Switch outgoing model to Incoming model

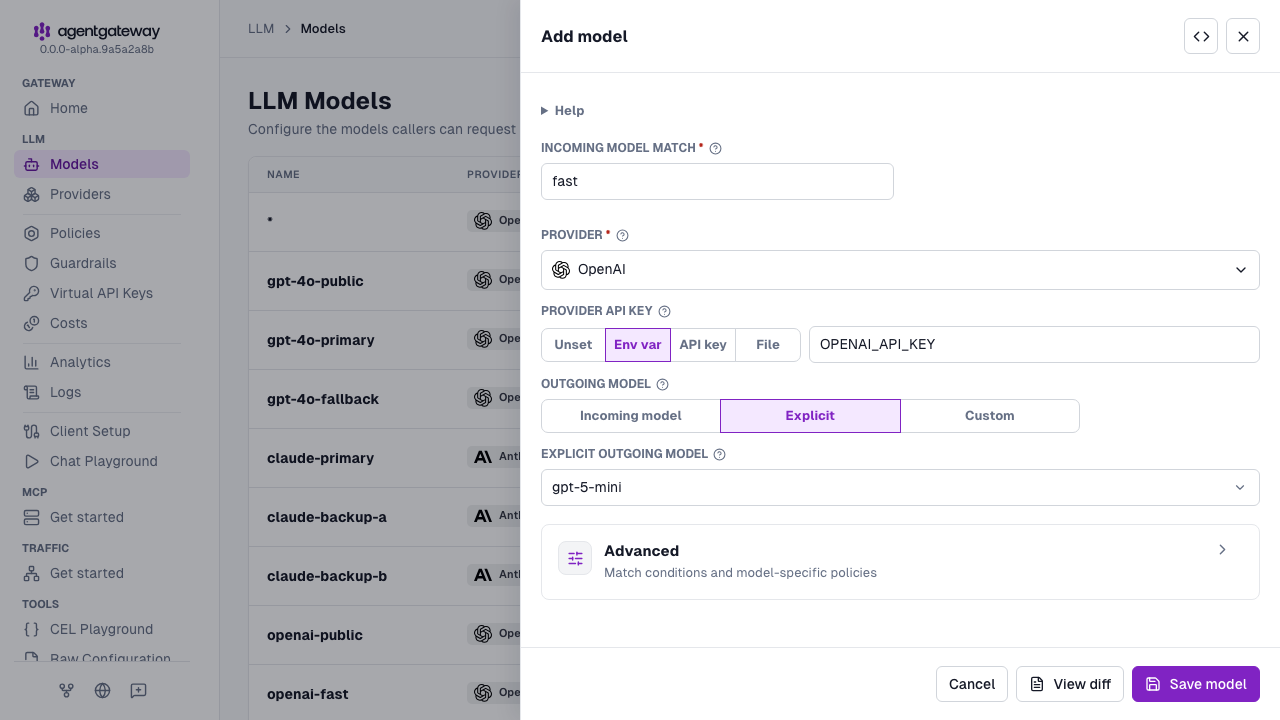pos(631,416)
